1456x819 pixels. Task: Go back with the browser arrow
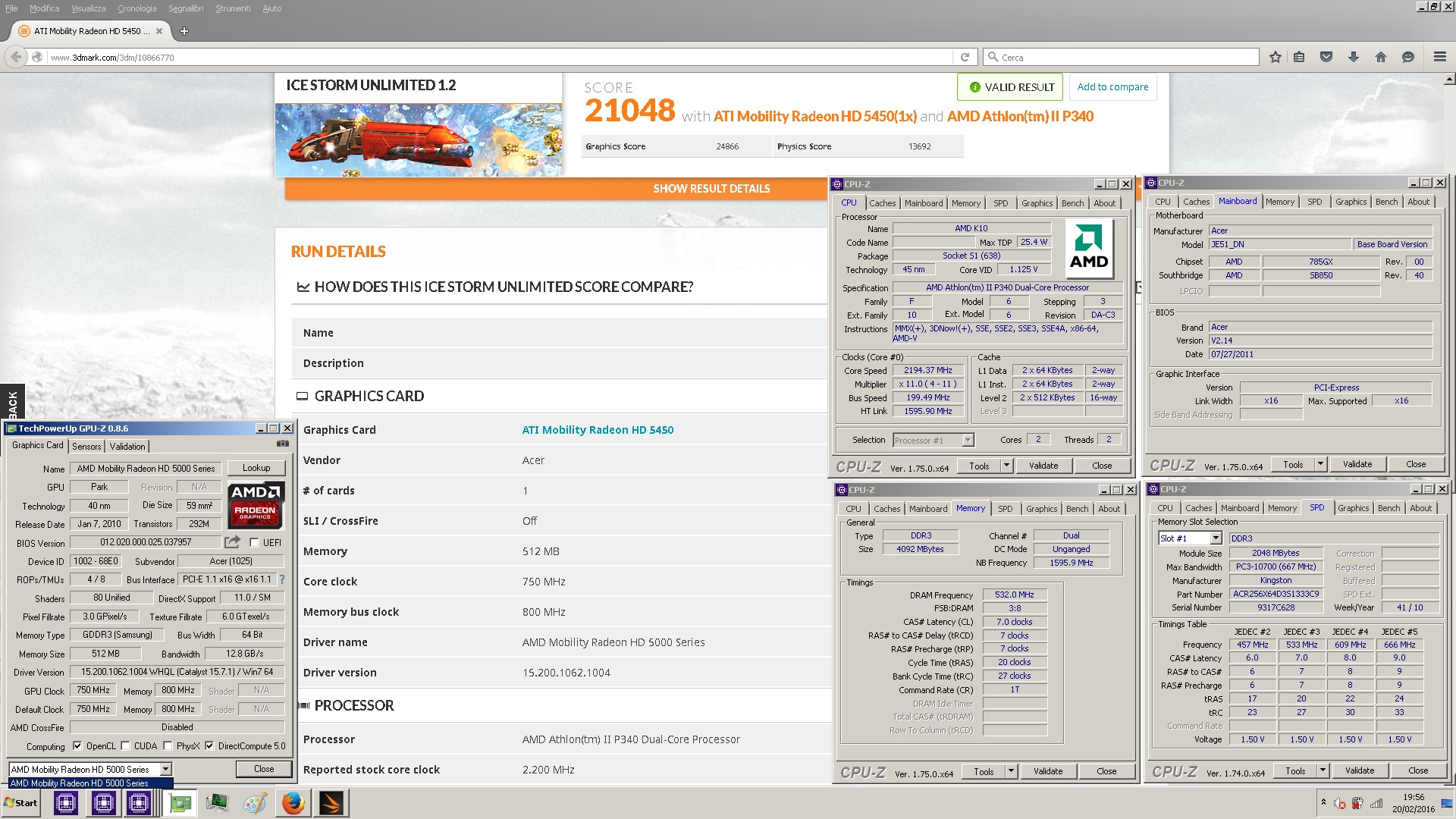pyautogui.click(x=16, y=57)
